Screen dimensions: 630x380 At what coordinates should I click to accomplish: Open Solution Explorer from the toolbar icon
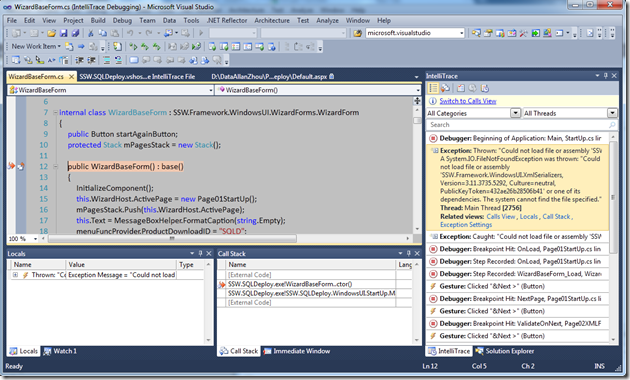coord(476,33)
